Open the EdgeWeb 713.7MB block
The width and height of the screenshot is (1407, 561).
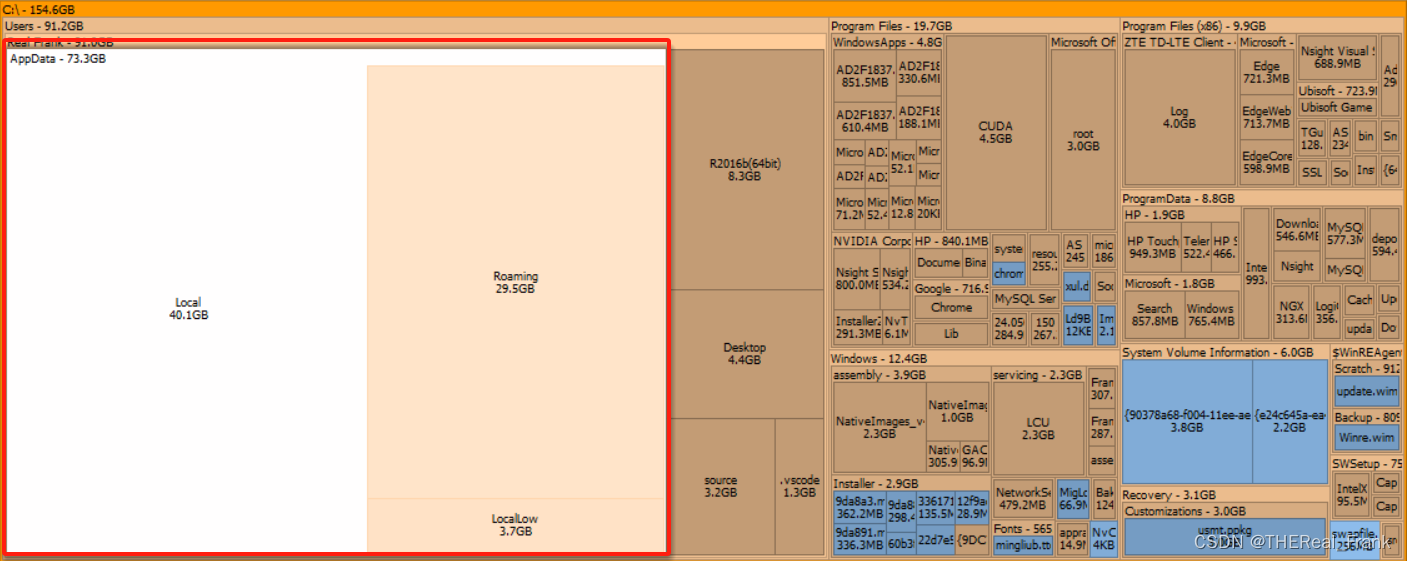1266,117
